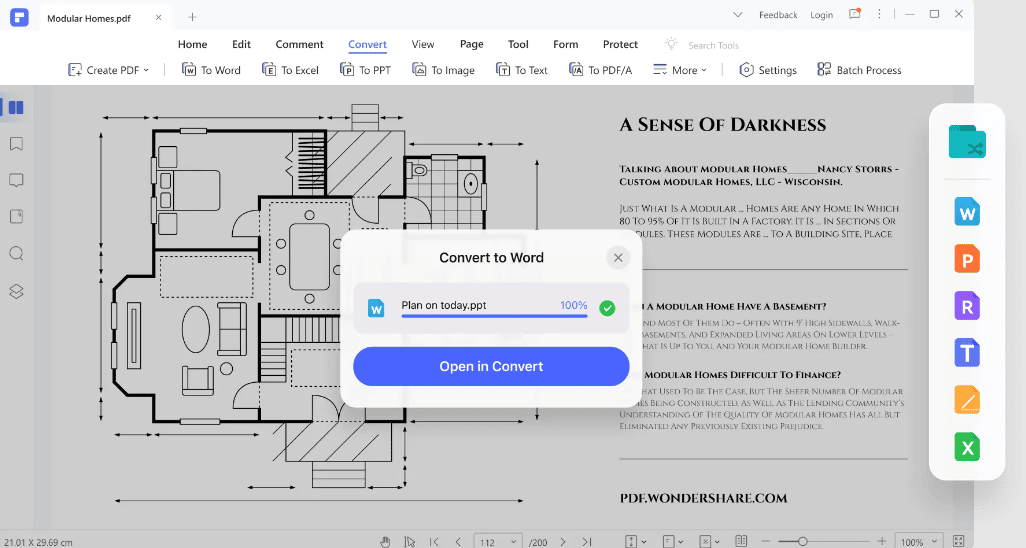Go to last page
The width and height of the screenshot is (1026, 548).
[587, 541]
